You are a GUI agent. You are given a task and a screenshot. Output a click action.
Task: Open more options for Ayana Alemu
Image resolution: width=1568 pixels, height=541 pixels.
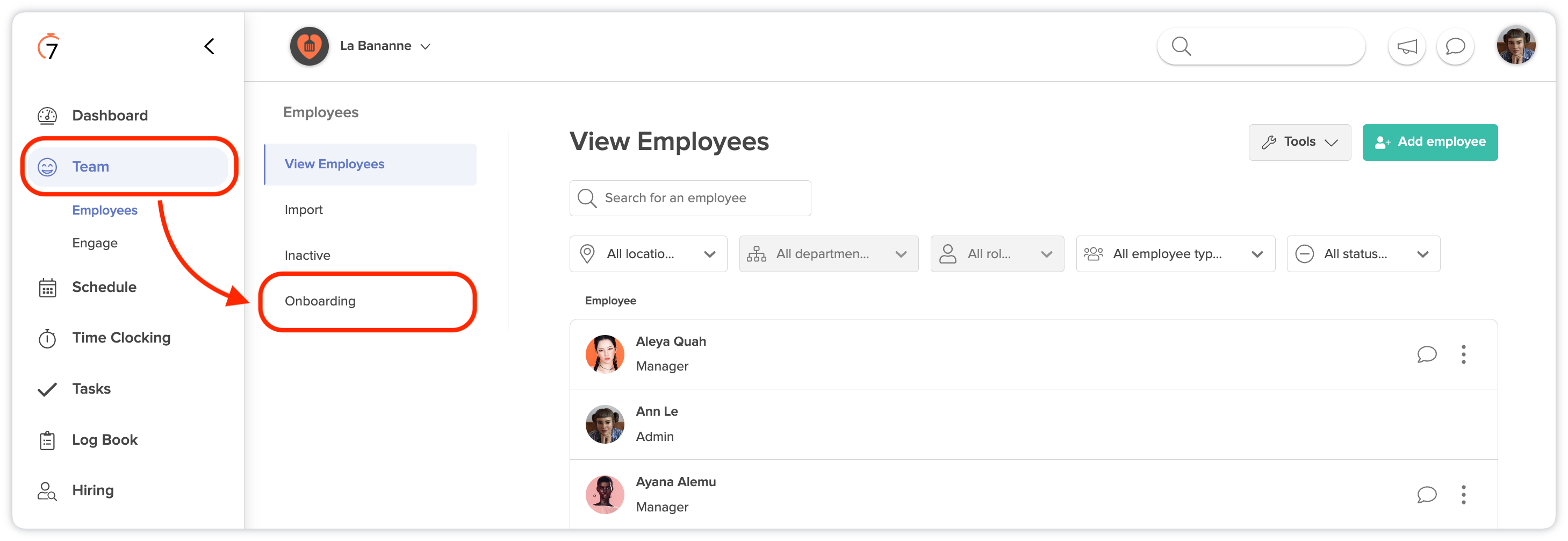coord(1464,495)
